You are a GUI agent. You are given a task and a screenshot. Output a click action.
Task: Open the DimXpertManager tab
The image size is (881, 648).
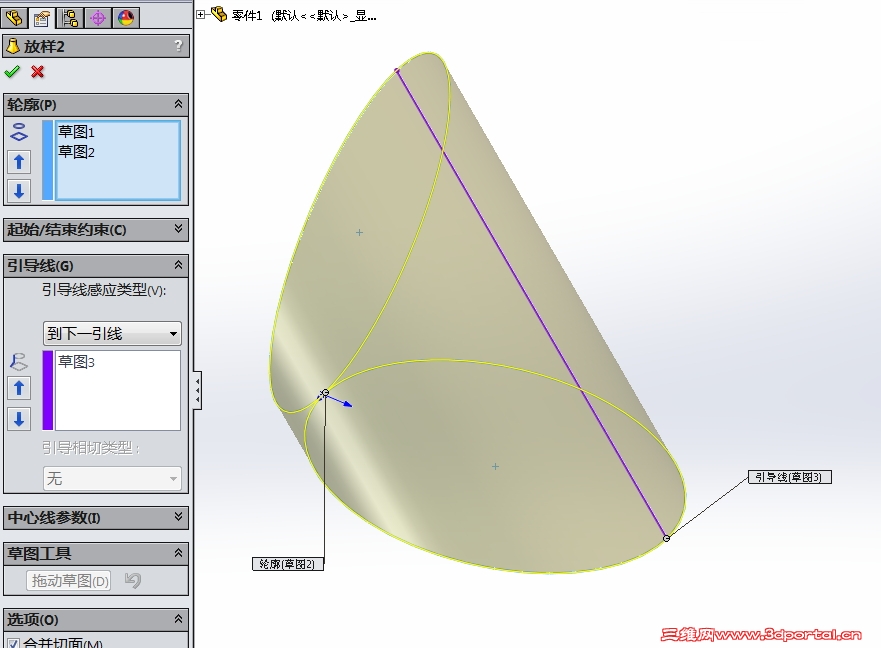(x=98, y=18)
